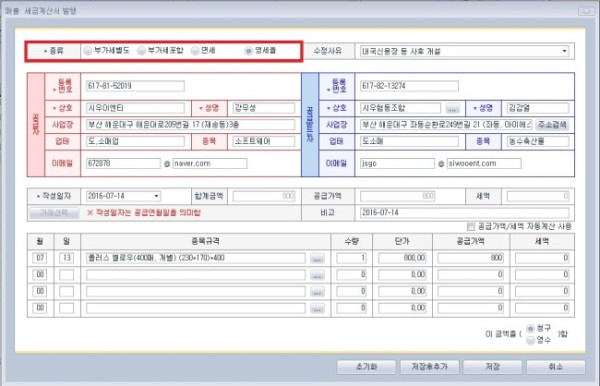Close the 세금계산서 발행 dialog window
This screenshot has width=600, height=386.
click(x=586, y=11)
